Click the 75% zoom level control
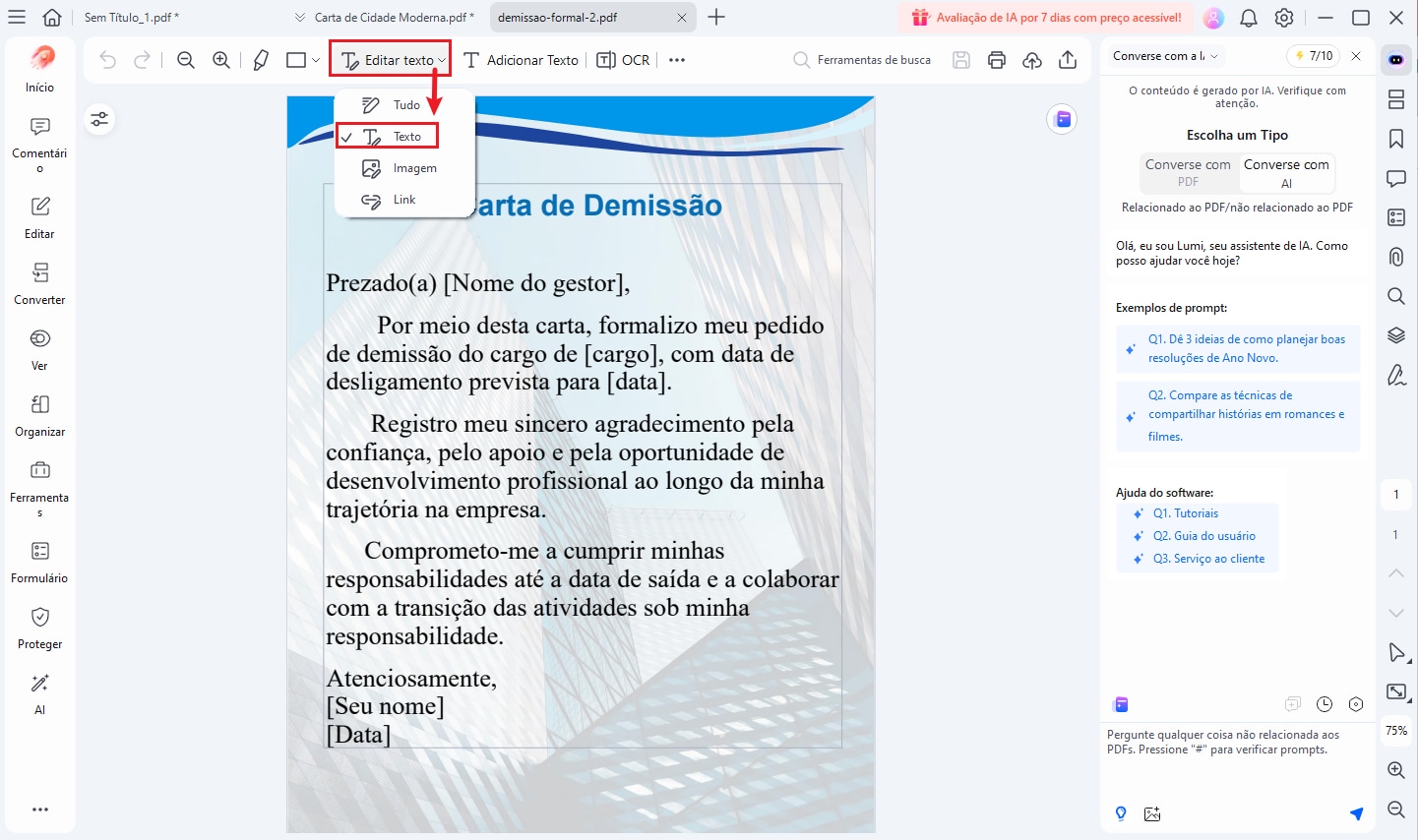Image resolution: width=1418 pixels, height=840 pixels. (x=1395, y=731)
